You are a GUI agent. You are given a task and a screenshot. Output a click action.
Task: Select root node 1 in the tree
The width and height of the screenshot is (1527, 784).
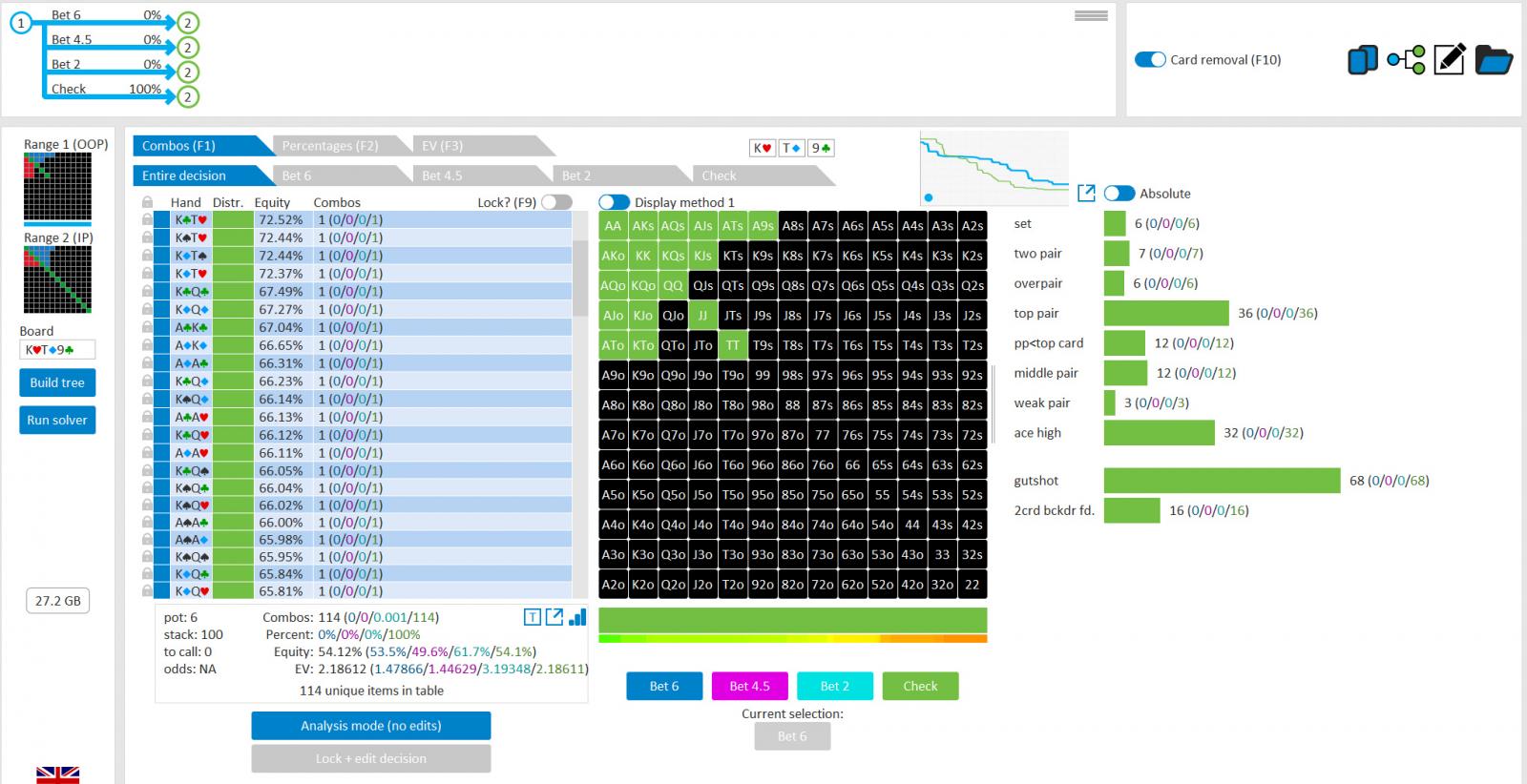(20, 23)
